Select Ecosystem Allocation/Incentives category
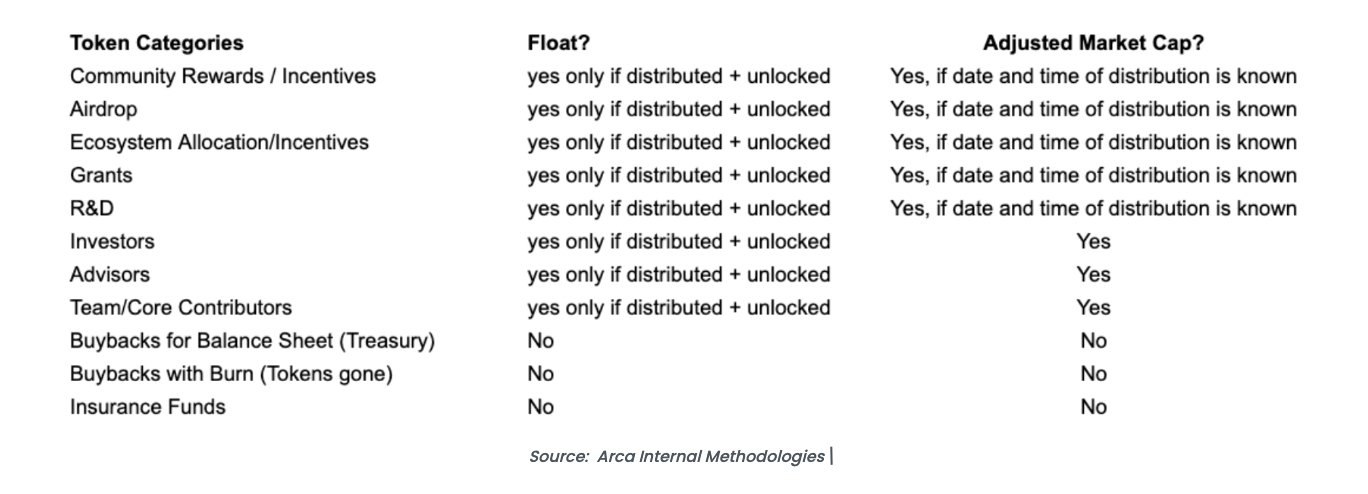The height and width of the screenshot is (494, 1368). [x=219, y=142]
